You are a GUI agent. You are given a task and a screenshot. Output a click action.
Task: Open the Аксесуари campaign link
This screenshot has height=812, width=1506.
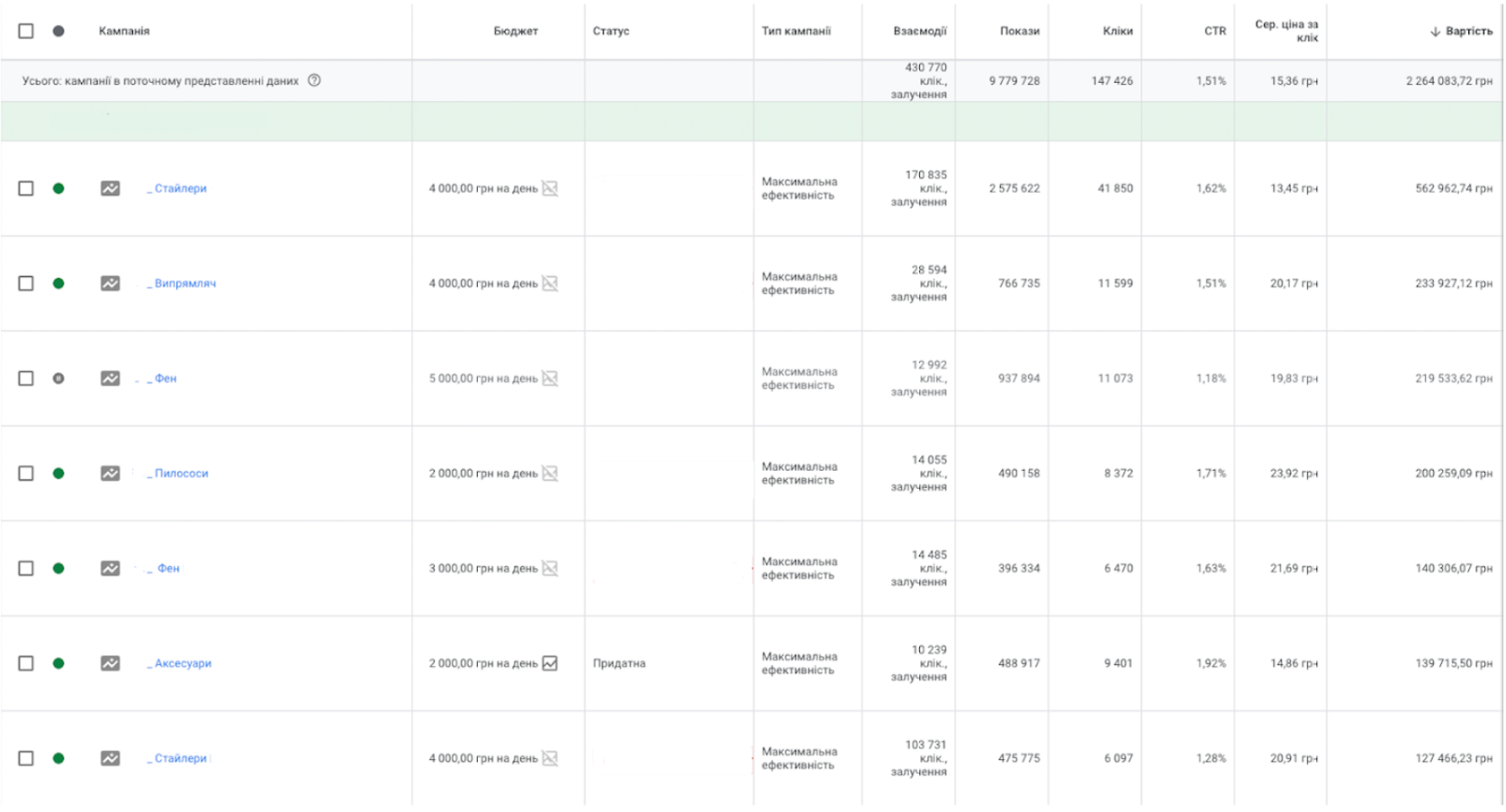point(183,663)
